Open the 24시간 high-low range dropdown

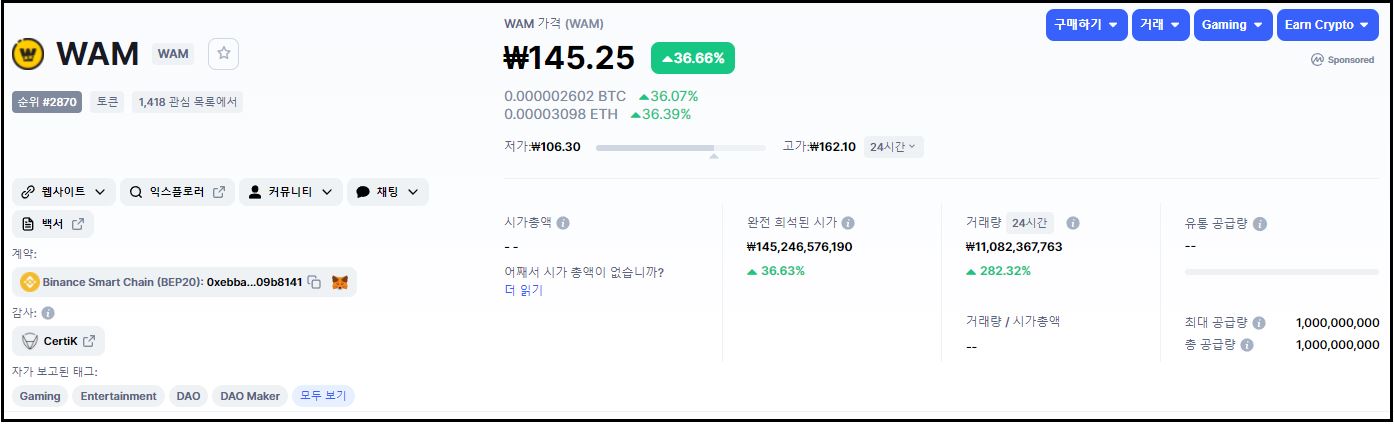[x=894, y=147]
